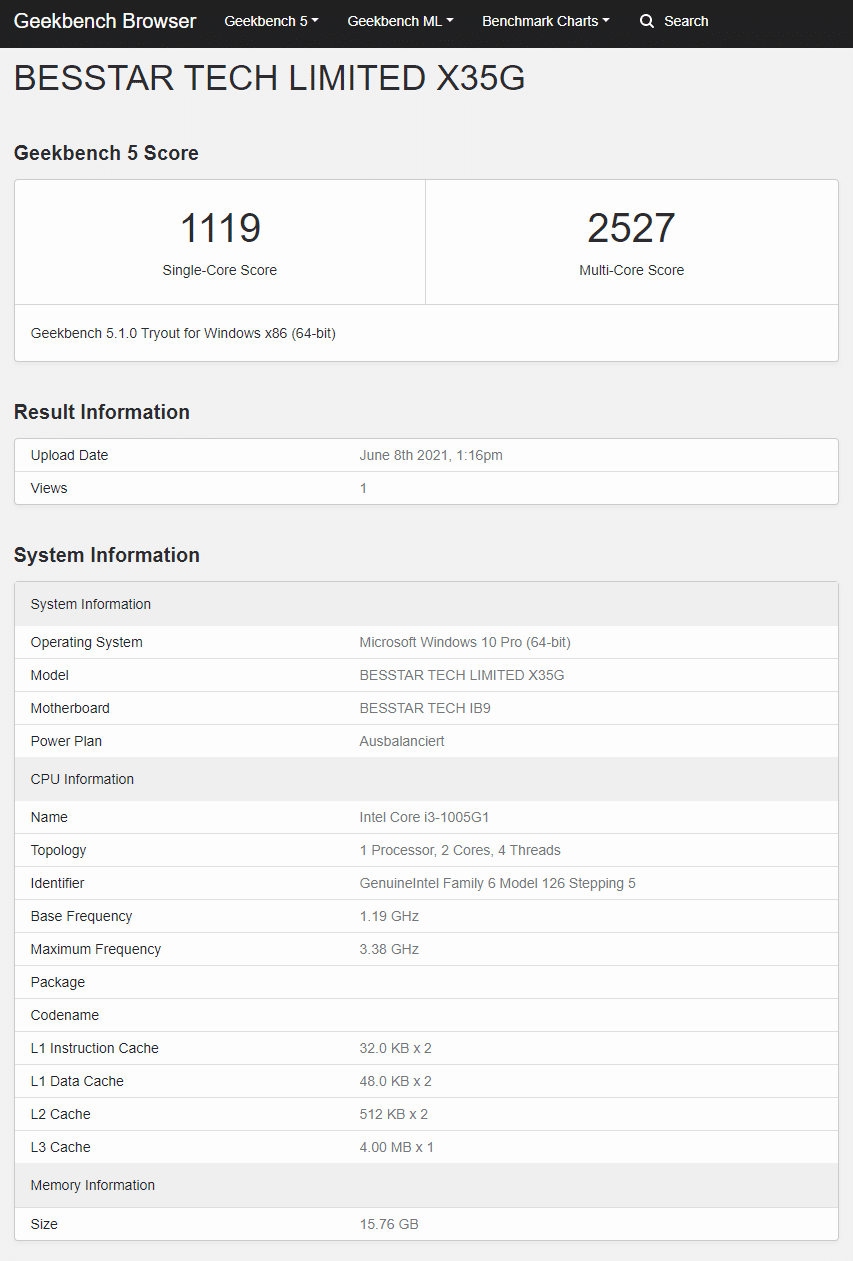853x1261 pixels.
Task: Click the System Information table header row
Action: tap(426, 604)
